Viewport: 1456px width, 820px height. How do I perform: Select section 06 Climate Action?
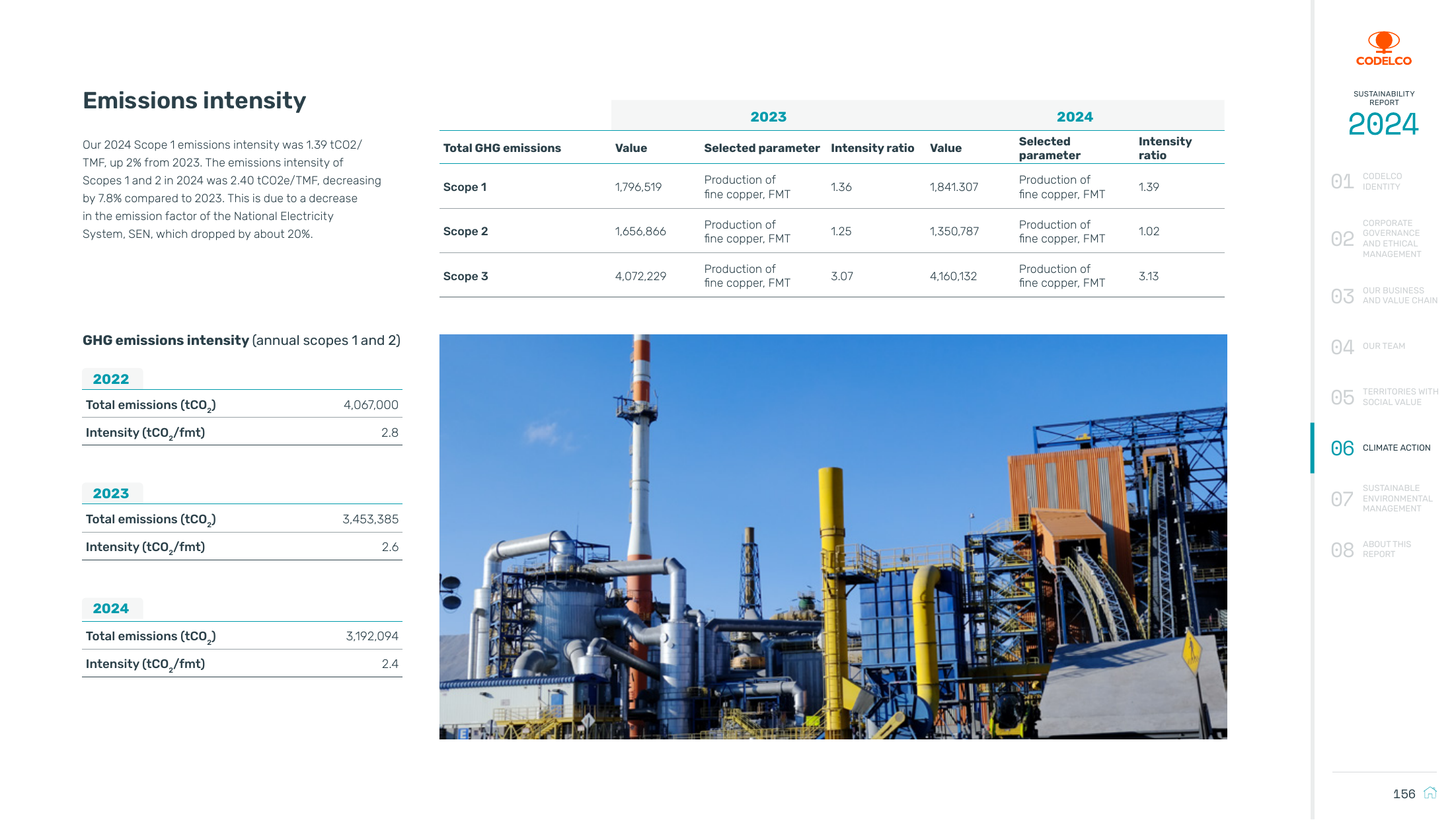(1381, 448)
